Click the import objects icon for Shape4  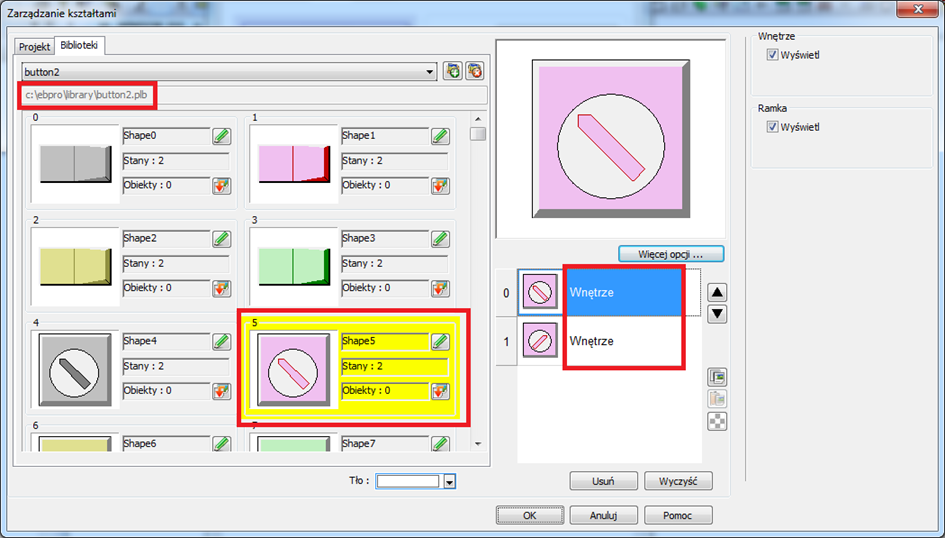[x=222, y=392]
